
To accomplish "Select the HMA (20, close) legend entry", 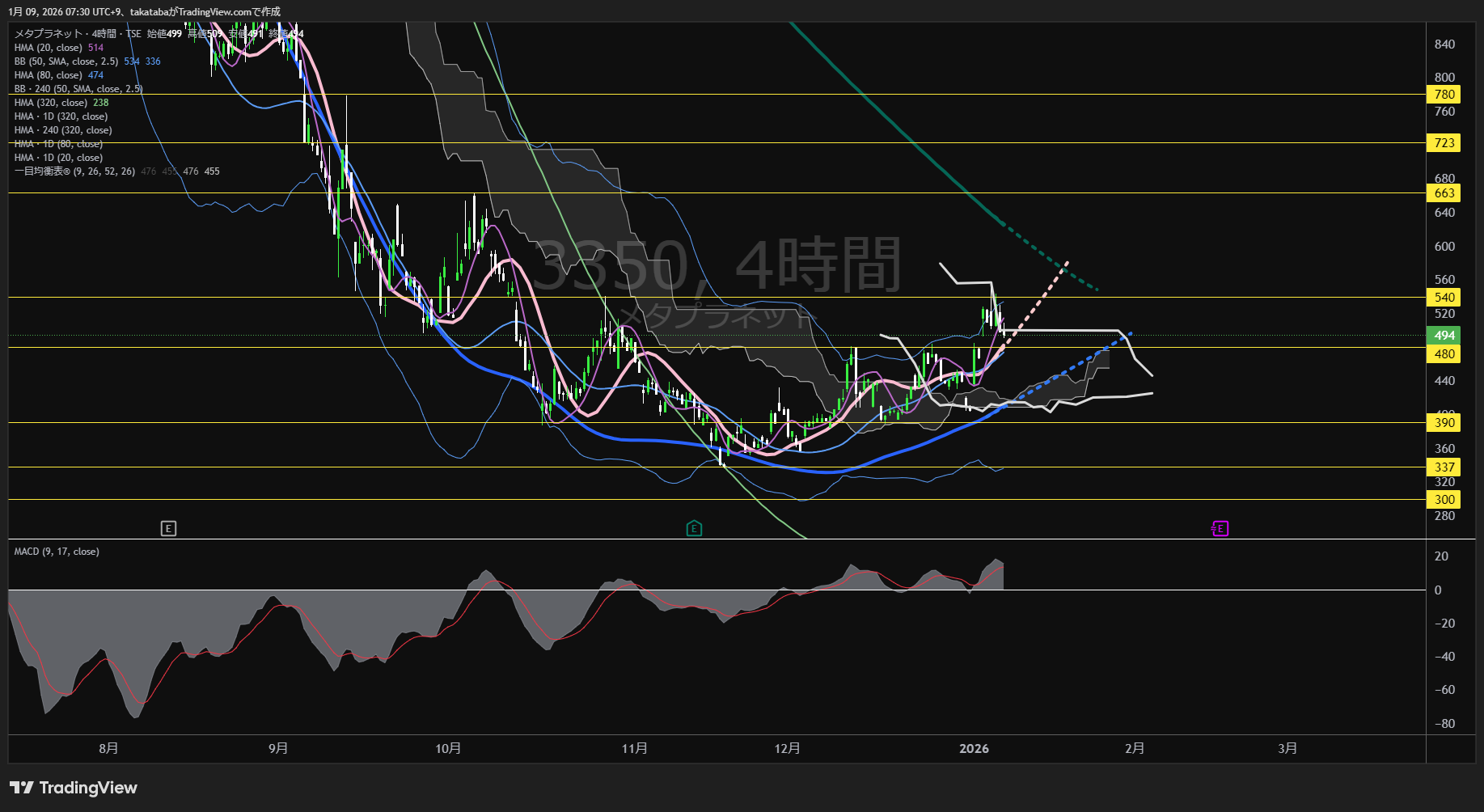I will [x=49, y=48].
